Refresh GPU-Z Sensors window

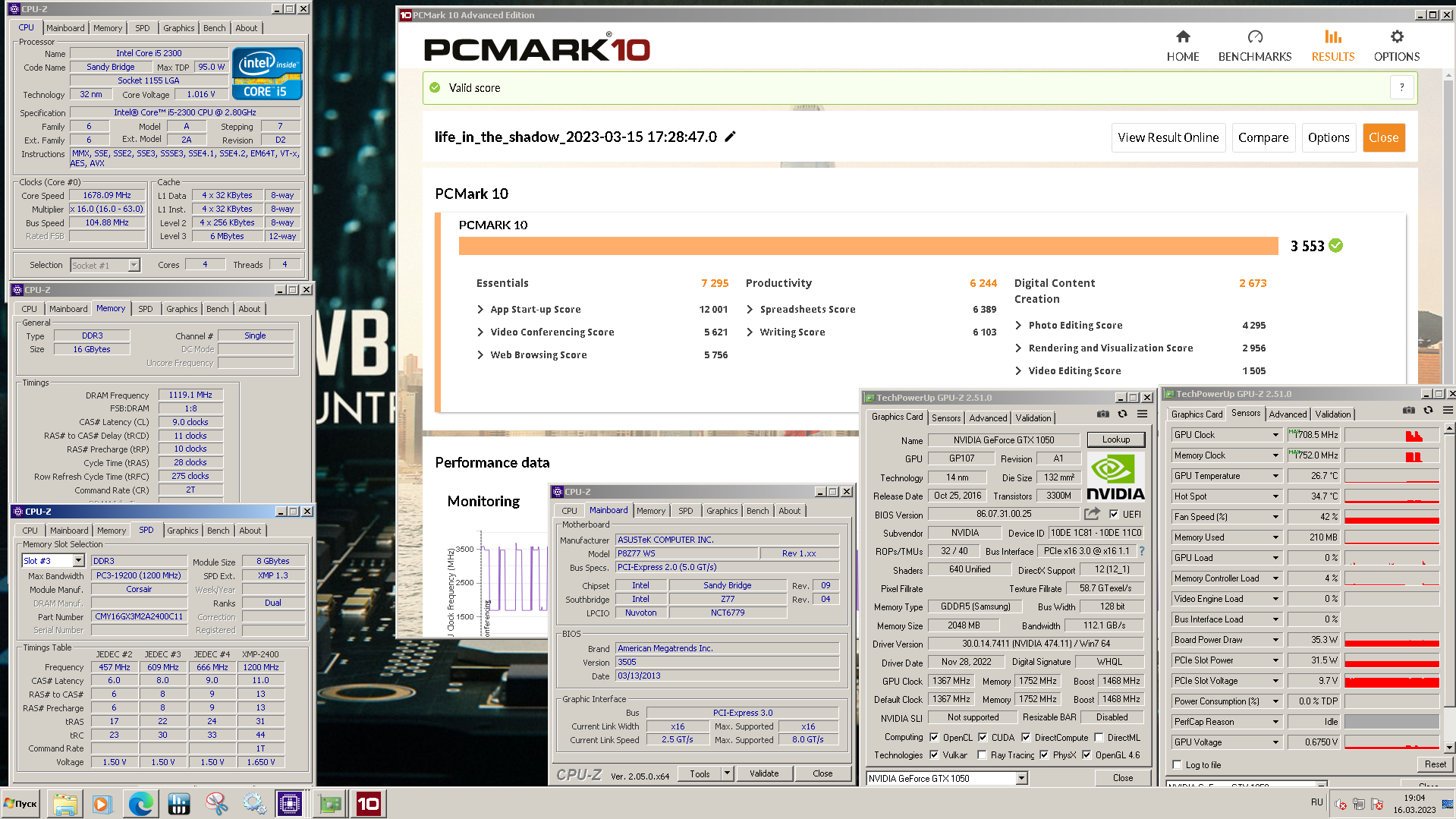pos(1429,411)
